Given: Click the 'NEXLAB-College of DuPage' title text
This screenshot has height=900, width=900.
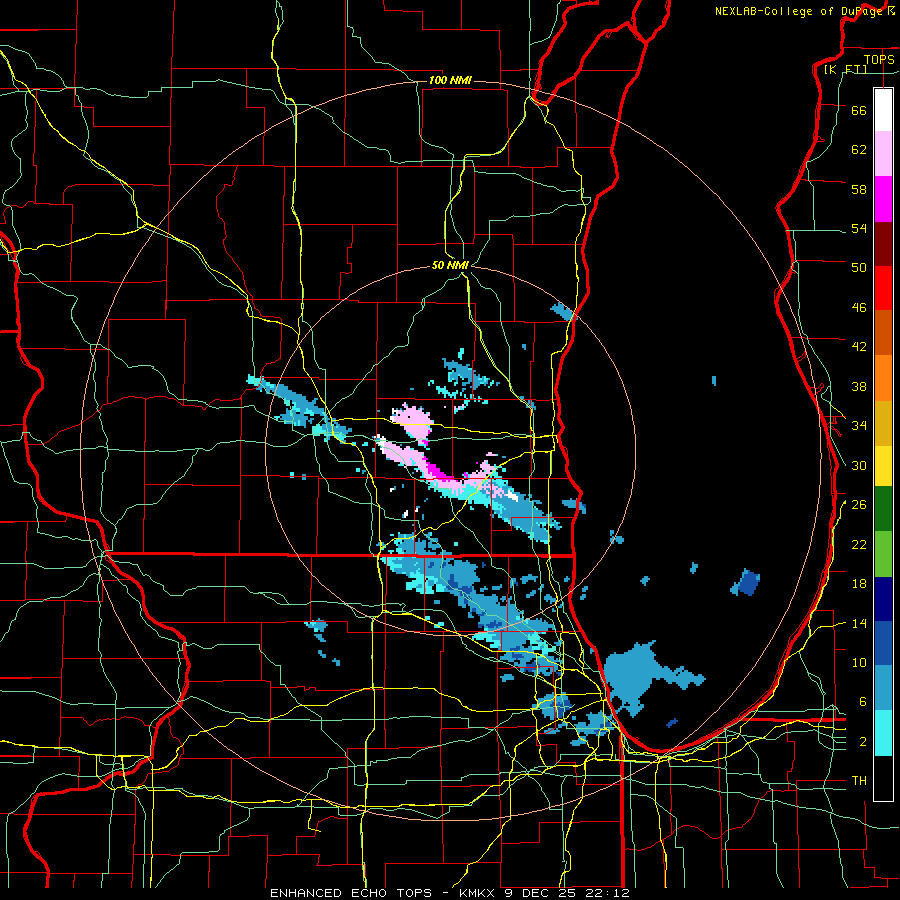Looking at the screenshot, I should tap(800, 11).
